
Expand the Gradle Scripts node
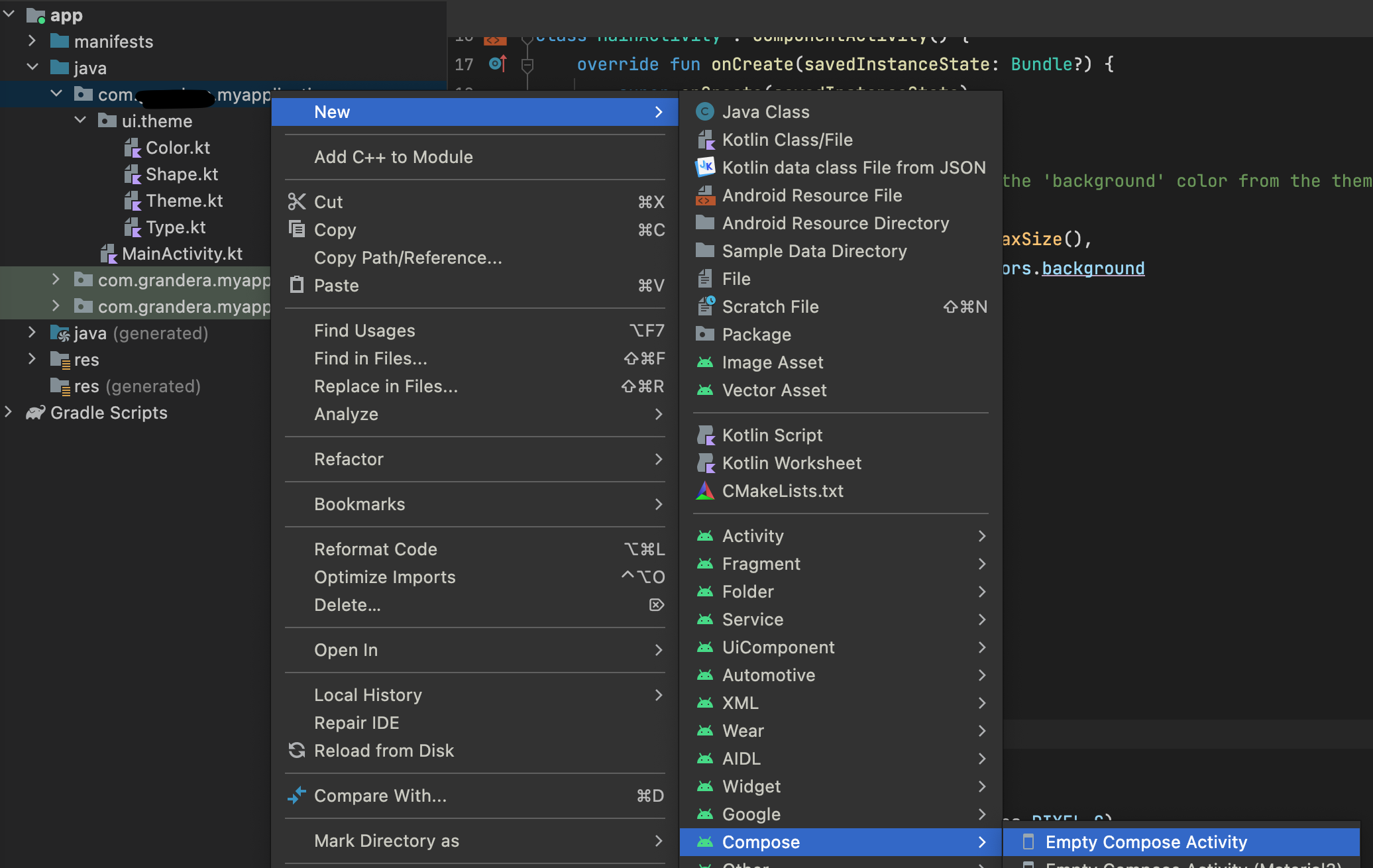9,412
